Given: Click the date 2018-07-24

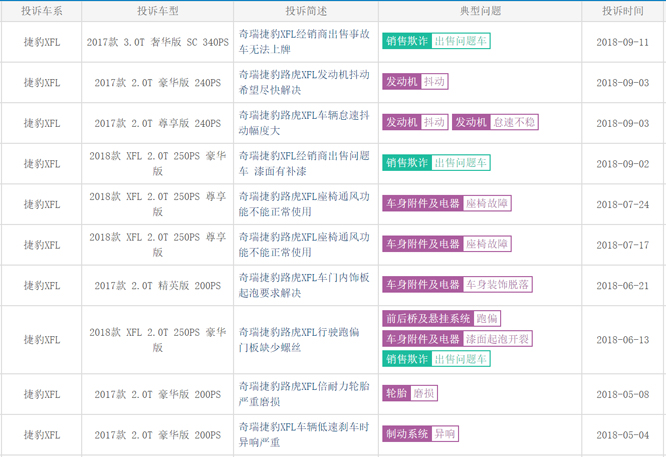Looking at the screenshot, I should (623, 205).
